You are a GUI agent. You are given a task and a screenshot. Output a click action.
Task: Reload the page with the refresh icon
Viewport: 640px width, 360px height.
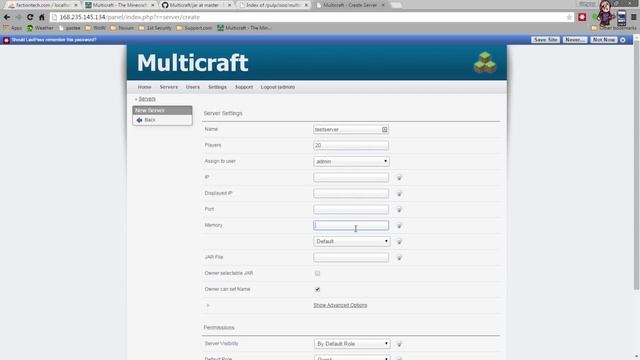(30, 17)
